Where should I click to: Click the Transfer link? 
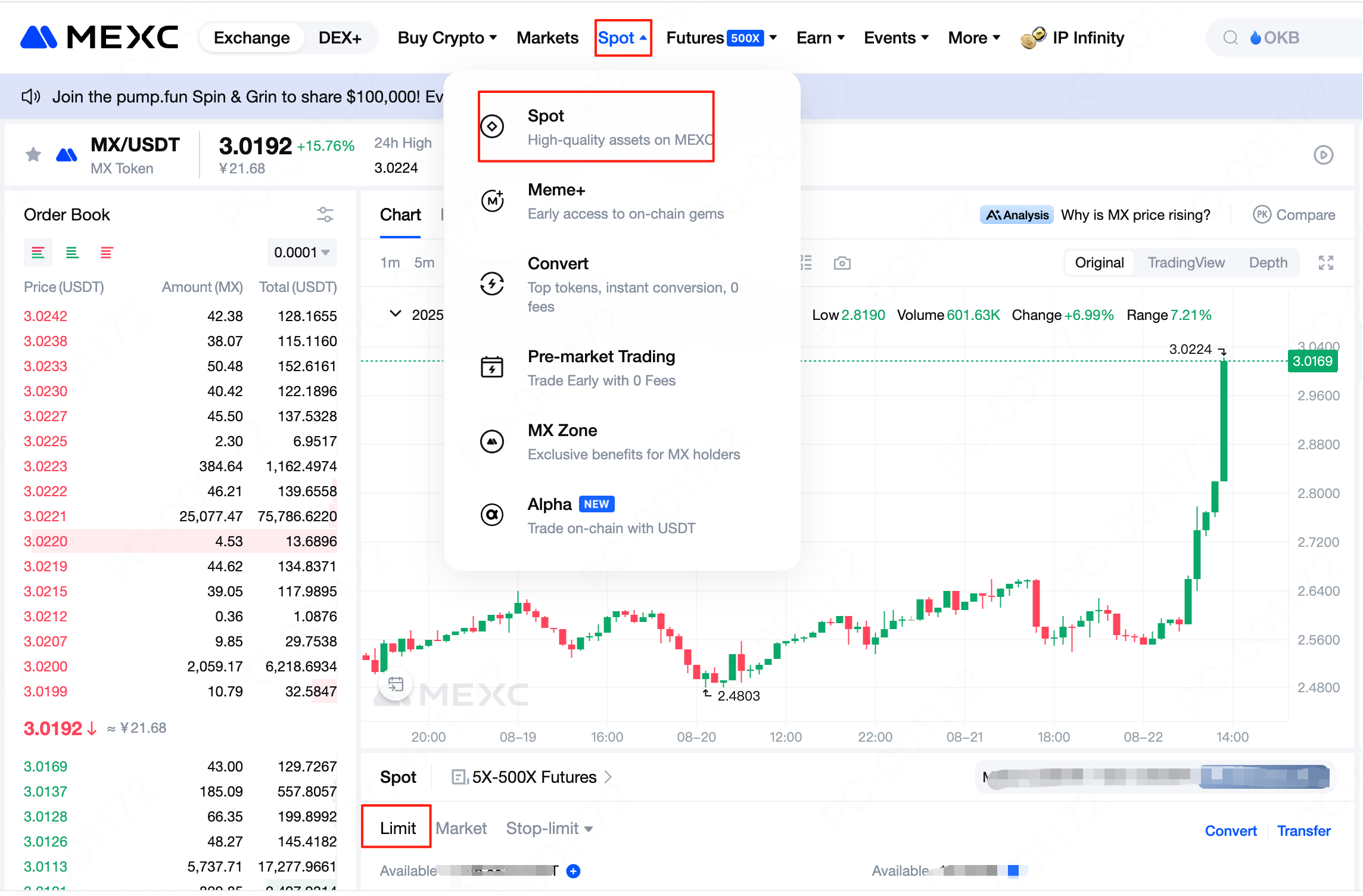1303,830
